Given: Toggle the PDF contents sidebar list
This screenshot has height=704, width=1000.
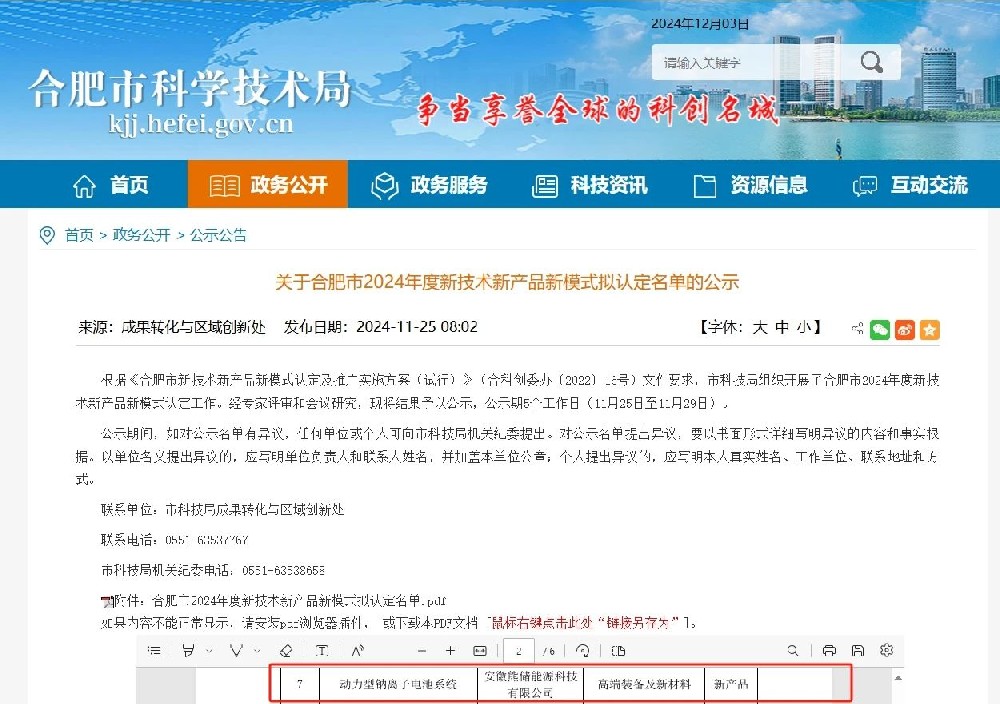Looking at the screenshot, I should [x=154, y=651].
